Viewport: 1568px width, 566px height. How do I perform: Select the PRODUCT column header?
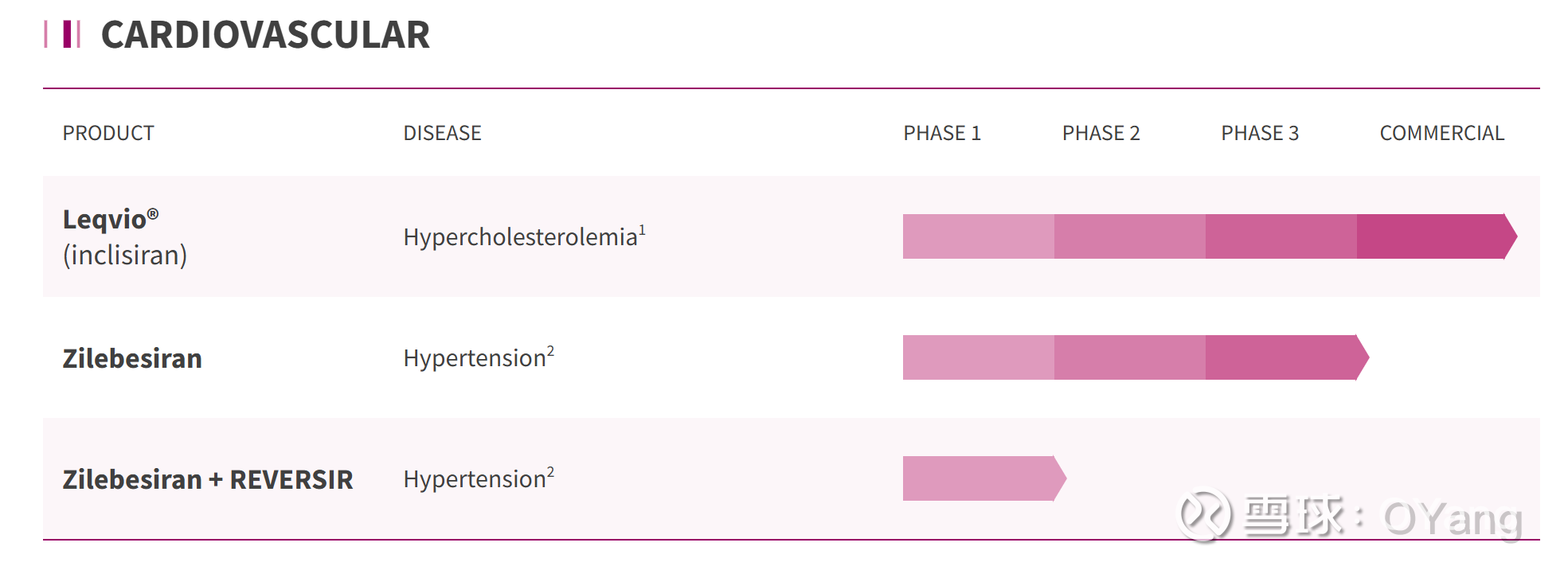[108, 133]
